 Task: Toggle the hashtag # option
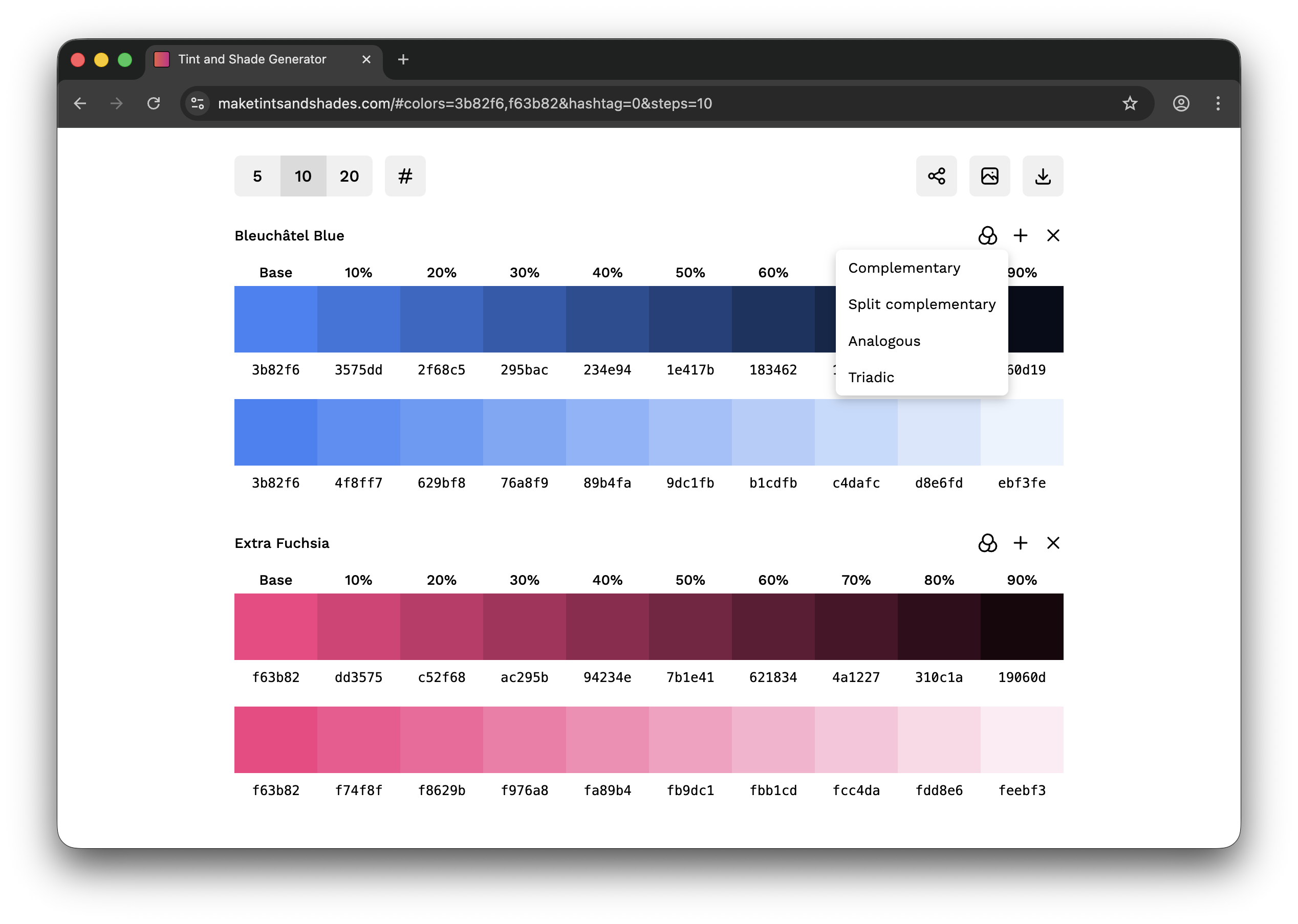click(404, 176)
